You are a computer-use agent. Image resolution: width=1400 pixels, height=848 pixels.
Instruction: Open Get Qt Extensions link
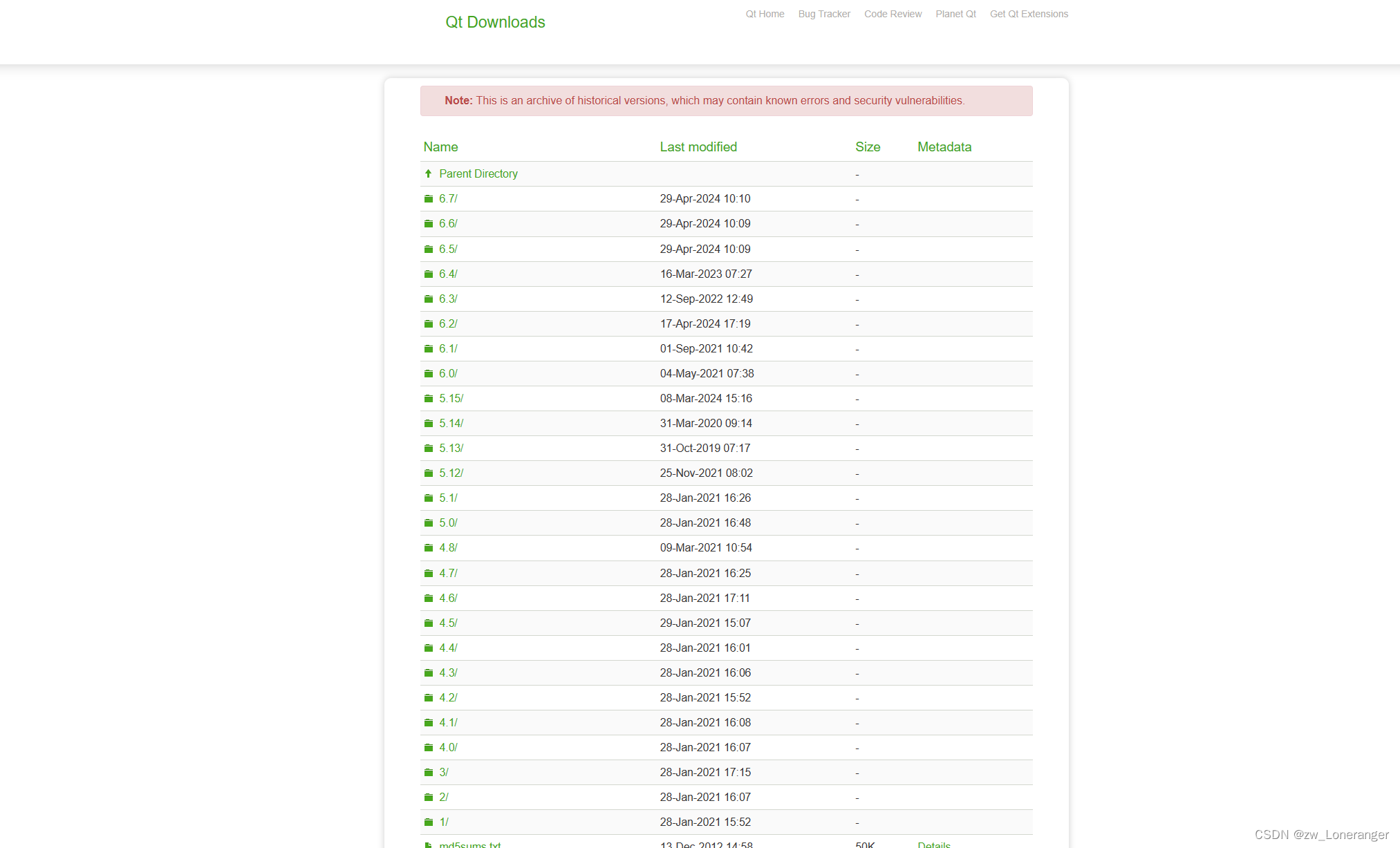tap(1029, 14)
